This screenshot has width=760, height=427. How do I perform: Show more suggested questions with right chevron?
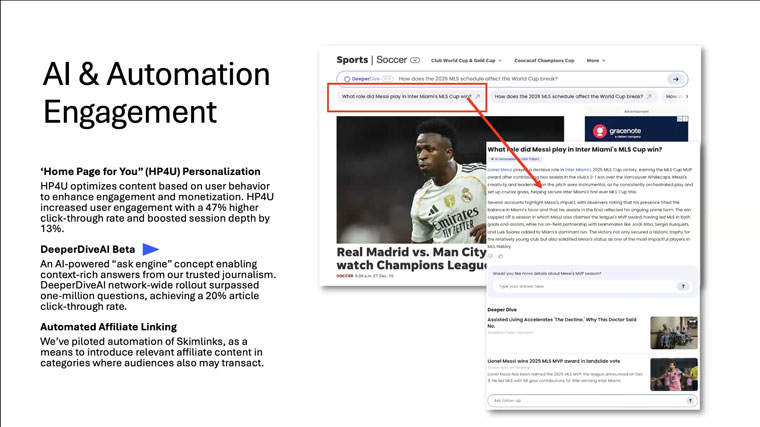[x=687, y=96]
